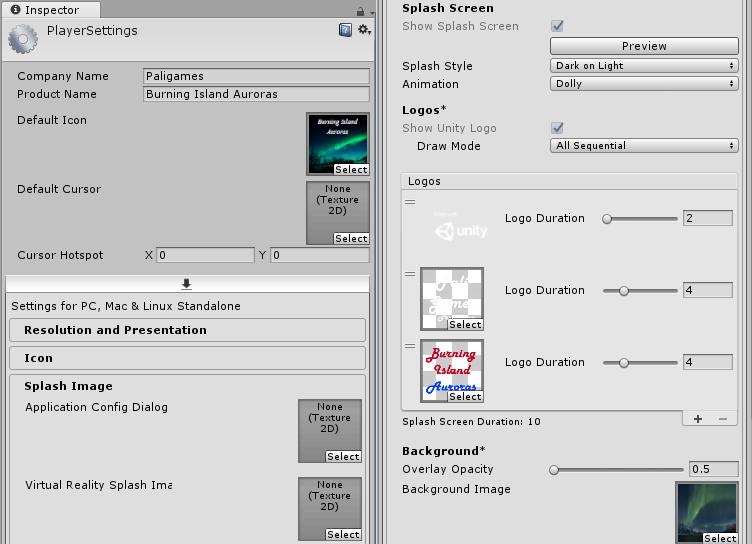Image resolution: width=752 pixels, height=544 pixels.
Task: Expand Resolution and Presentation section
Action: pos(188,330)
